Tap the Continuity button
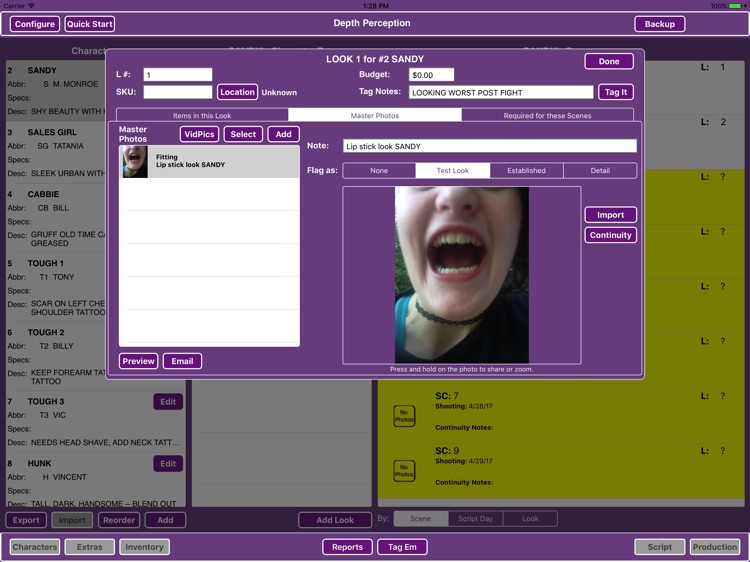The height and width of the screenshot is (562, 750). point(610,235)
